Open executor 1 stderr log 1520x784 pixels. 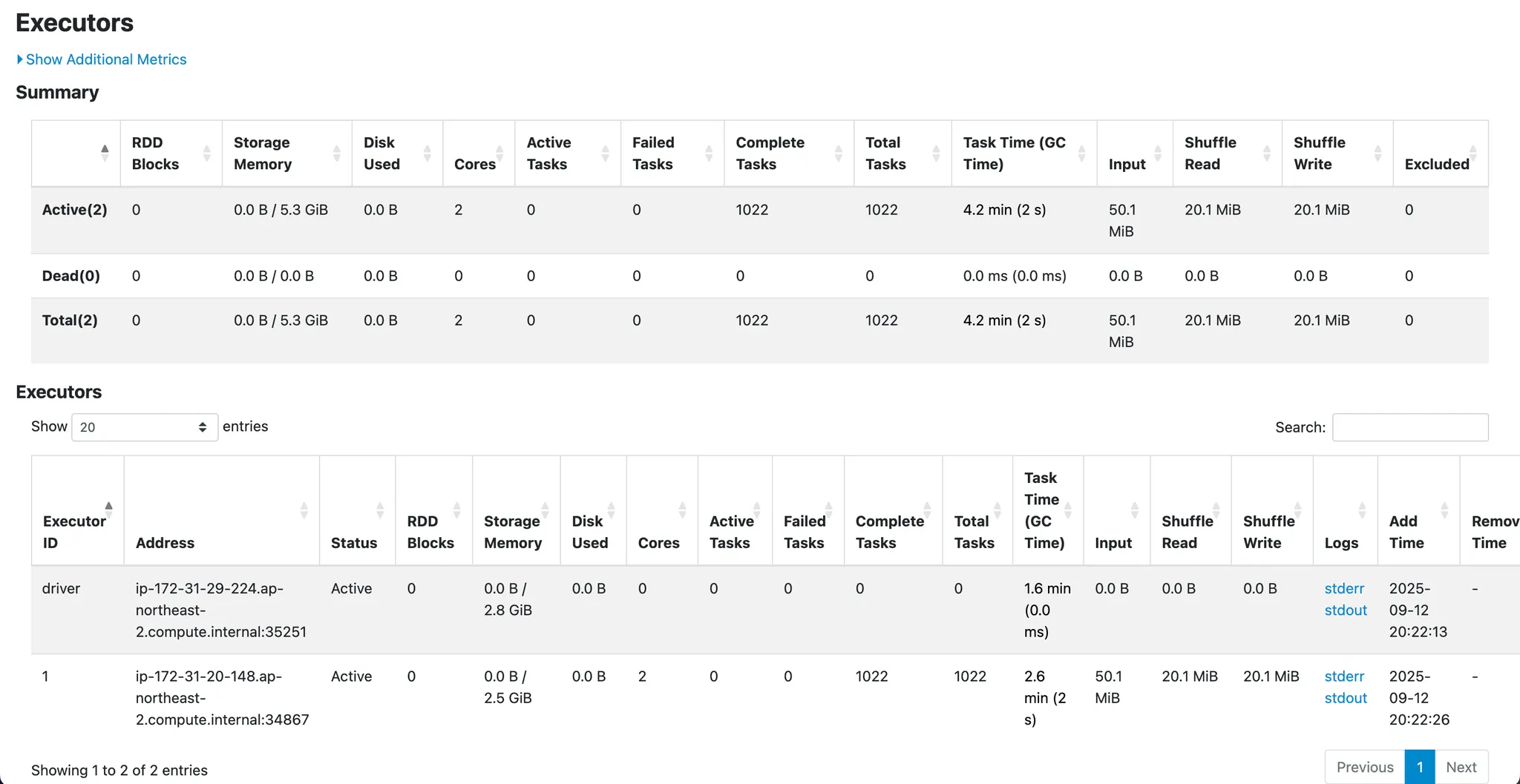coord(1343,676)
